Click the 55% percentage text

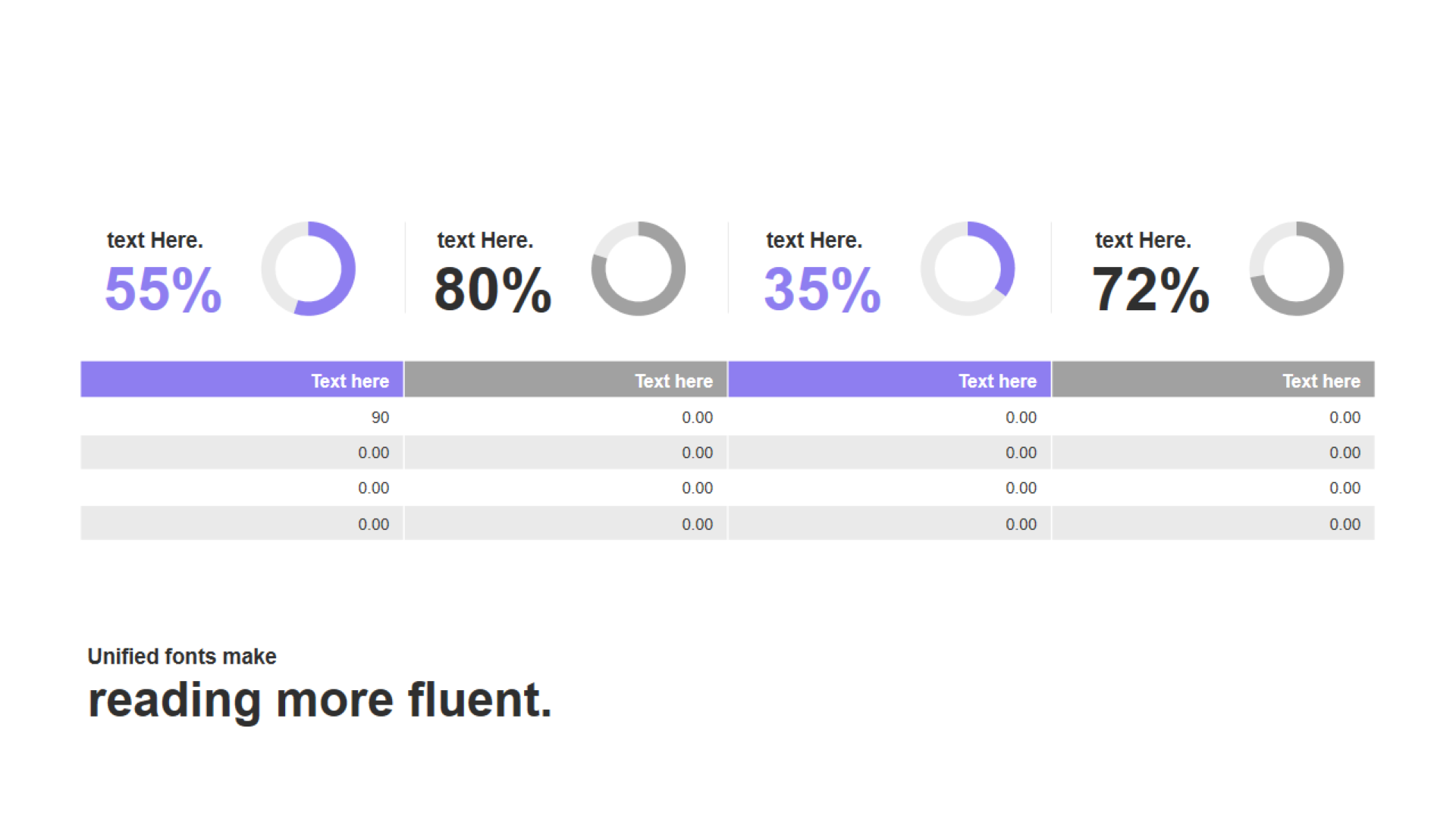click(163, 290)
